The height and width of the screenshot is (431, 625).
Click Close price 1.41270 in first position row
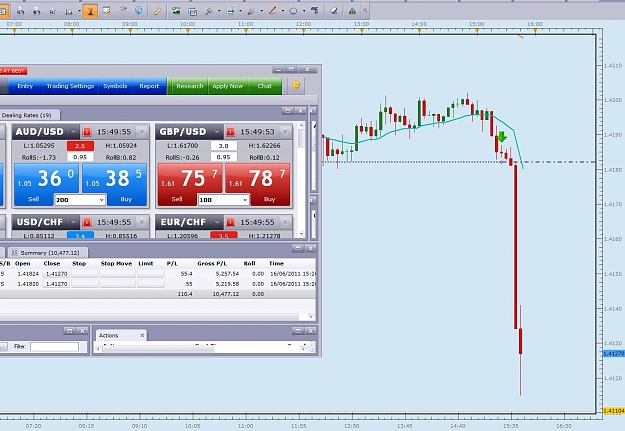(55, 274)
